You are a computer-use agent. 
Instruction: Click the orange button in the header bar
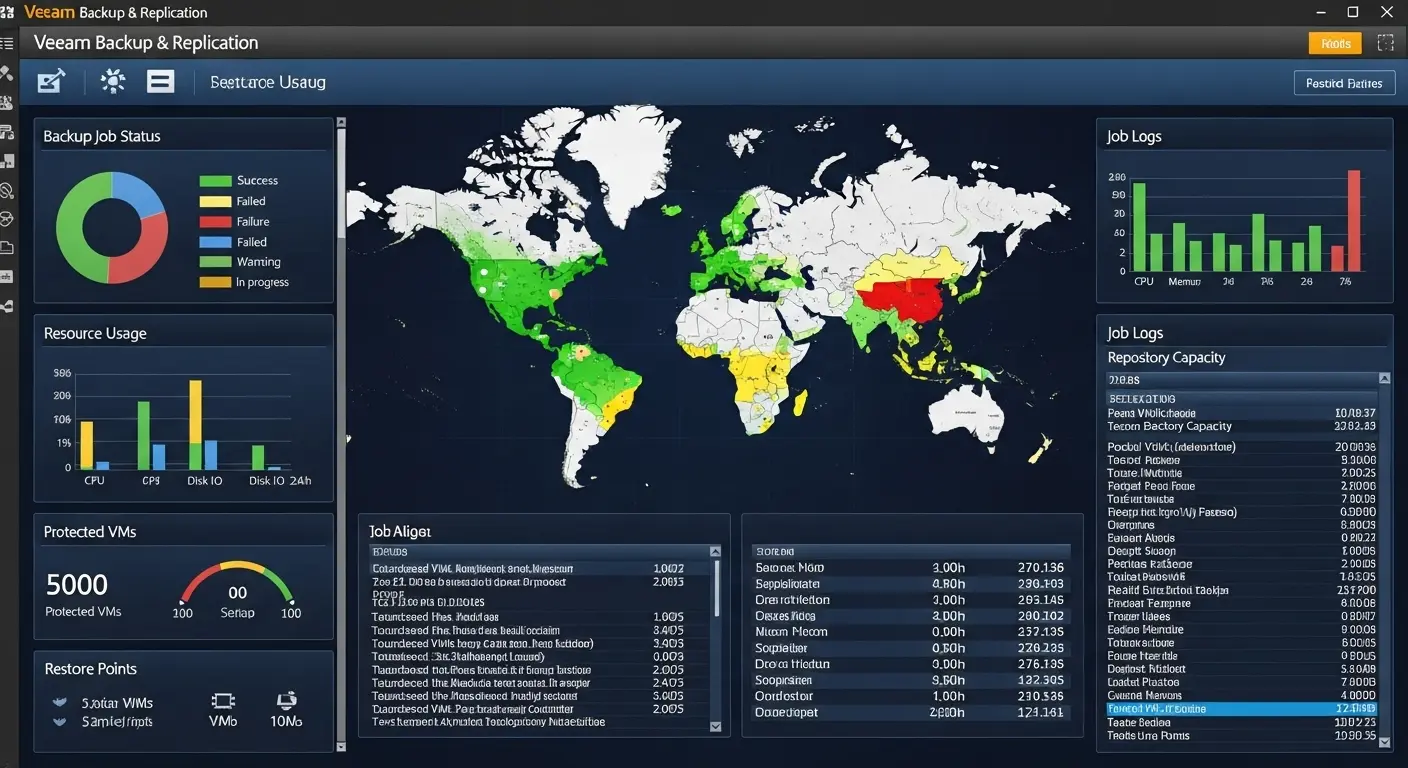point(1335,43)
